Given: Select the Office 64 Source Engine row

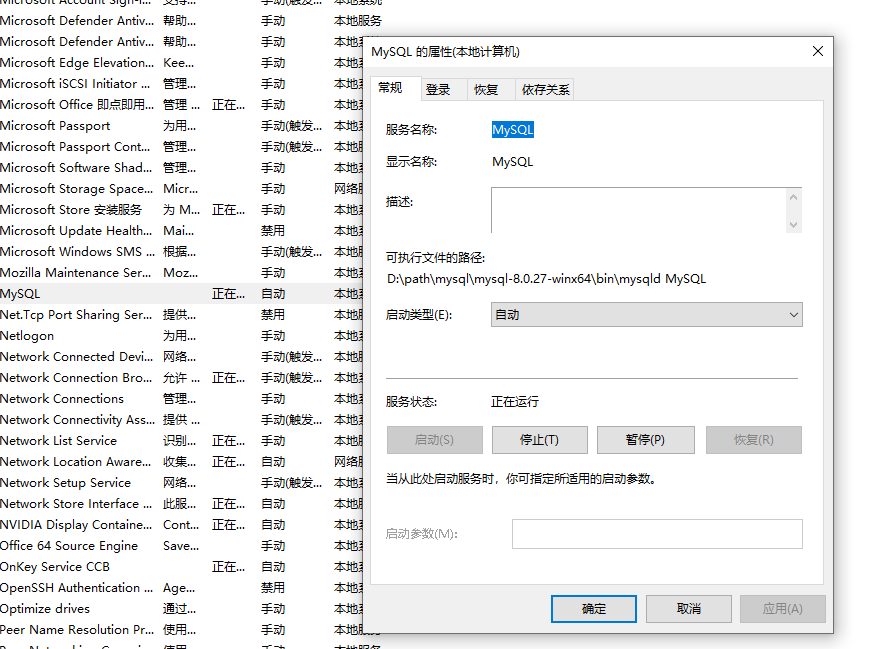Looking at the screenshot, I should (x=181, y=546).
